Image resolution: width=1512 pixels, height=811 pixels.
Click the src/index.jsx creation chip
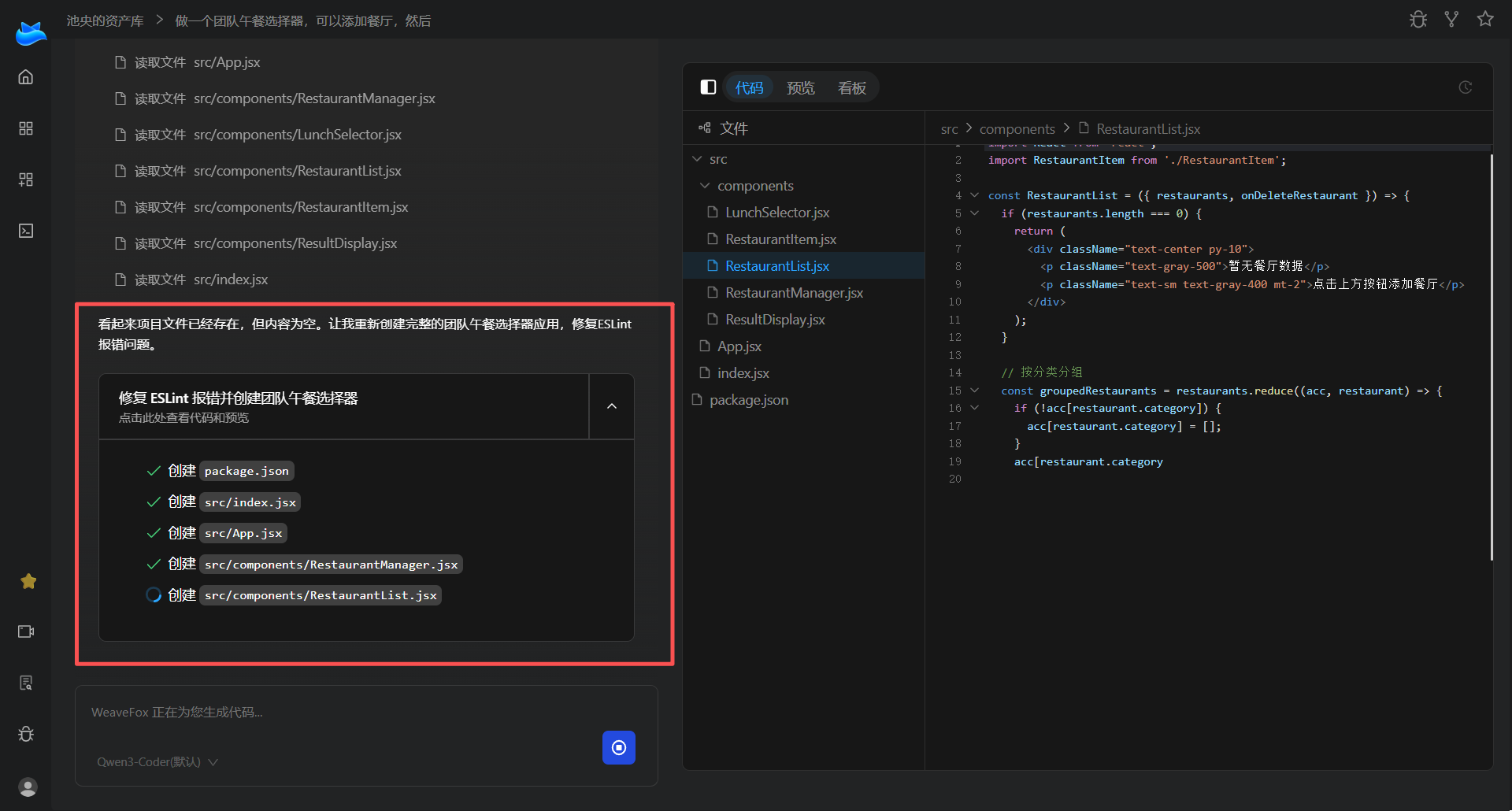tap(250, 502)
